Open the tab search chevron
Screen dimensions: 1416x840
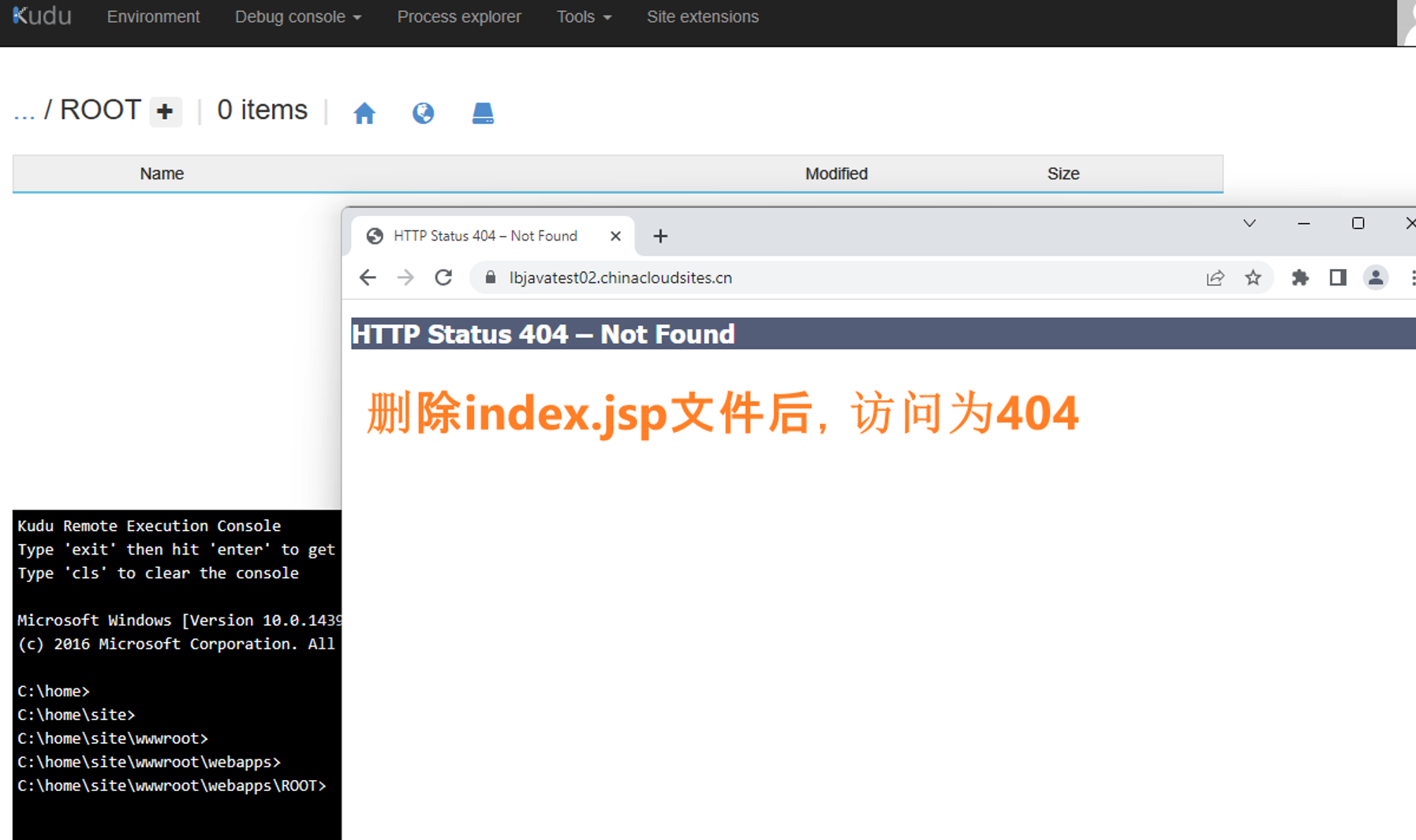(x=1250, y=223)
